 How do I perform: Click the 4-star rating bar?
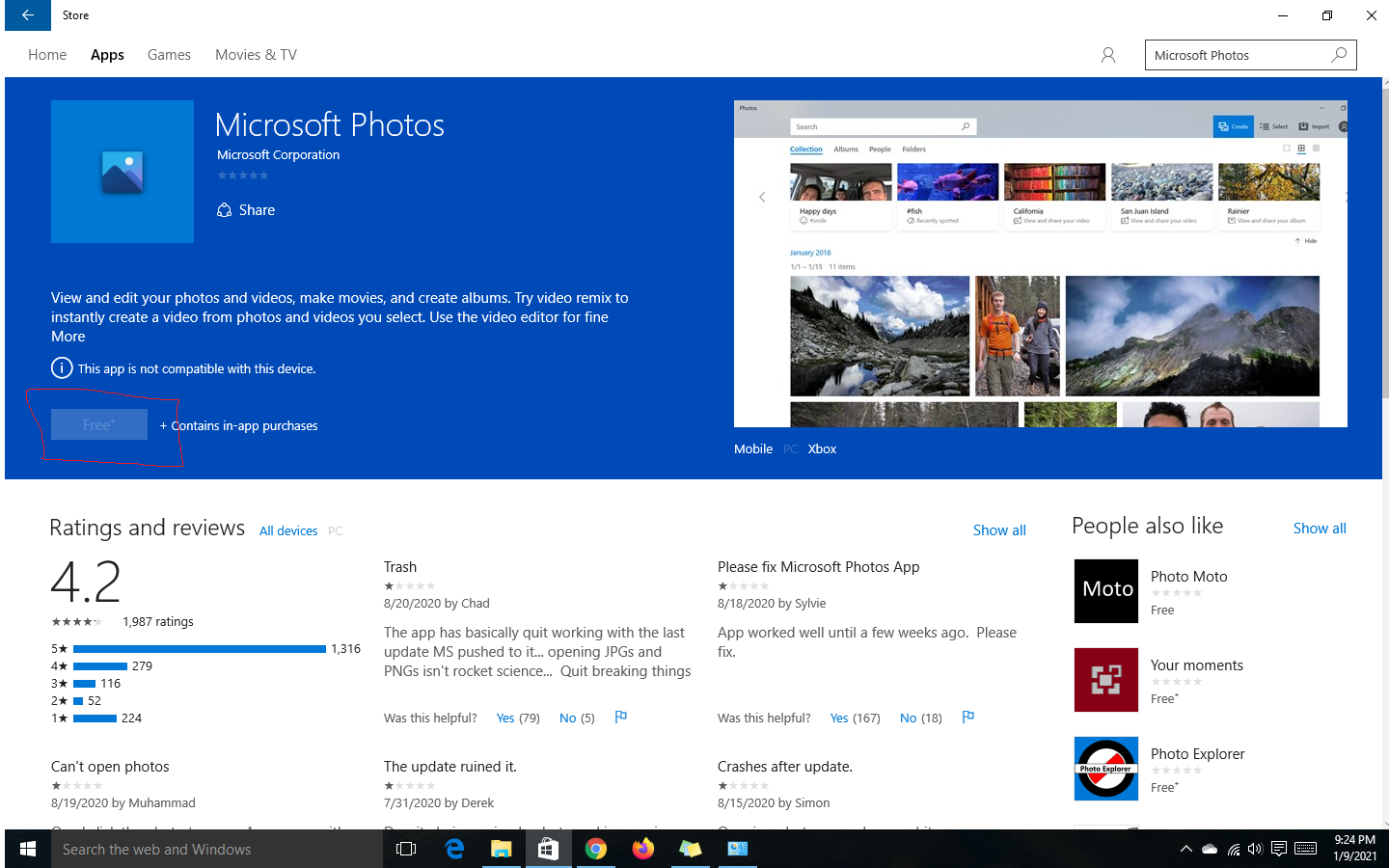pyautogui.click(x=100, y=666)
